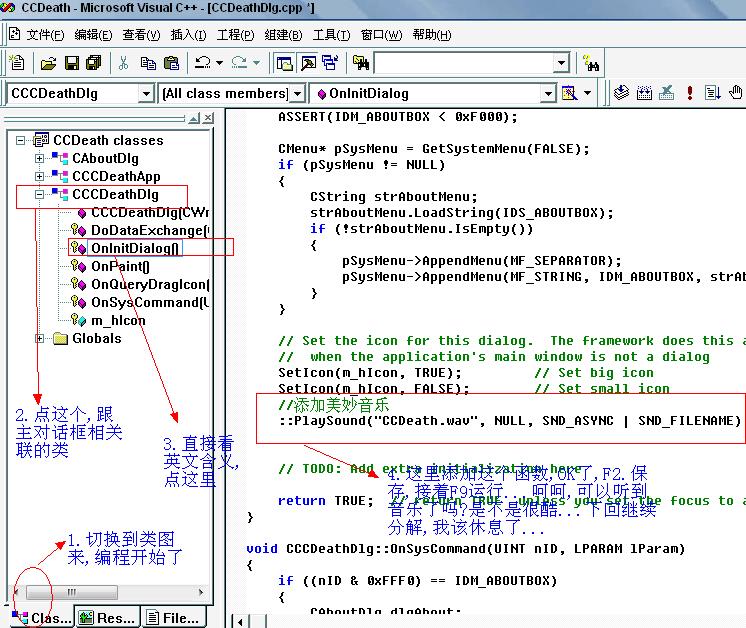Click editor horizontal scrollbar left arrow

240,621
